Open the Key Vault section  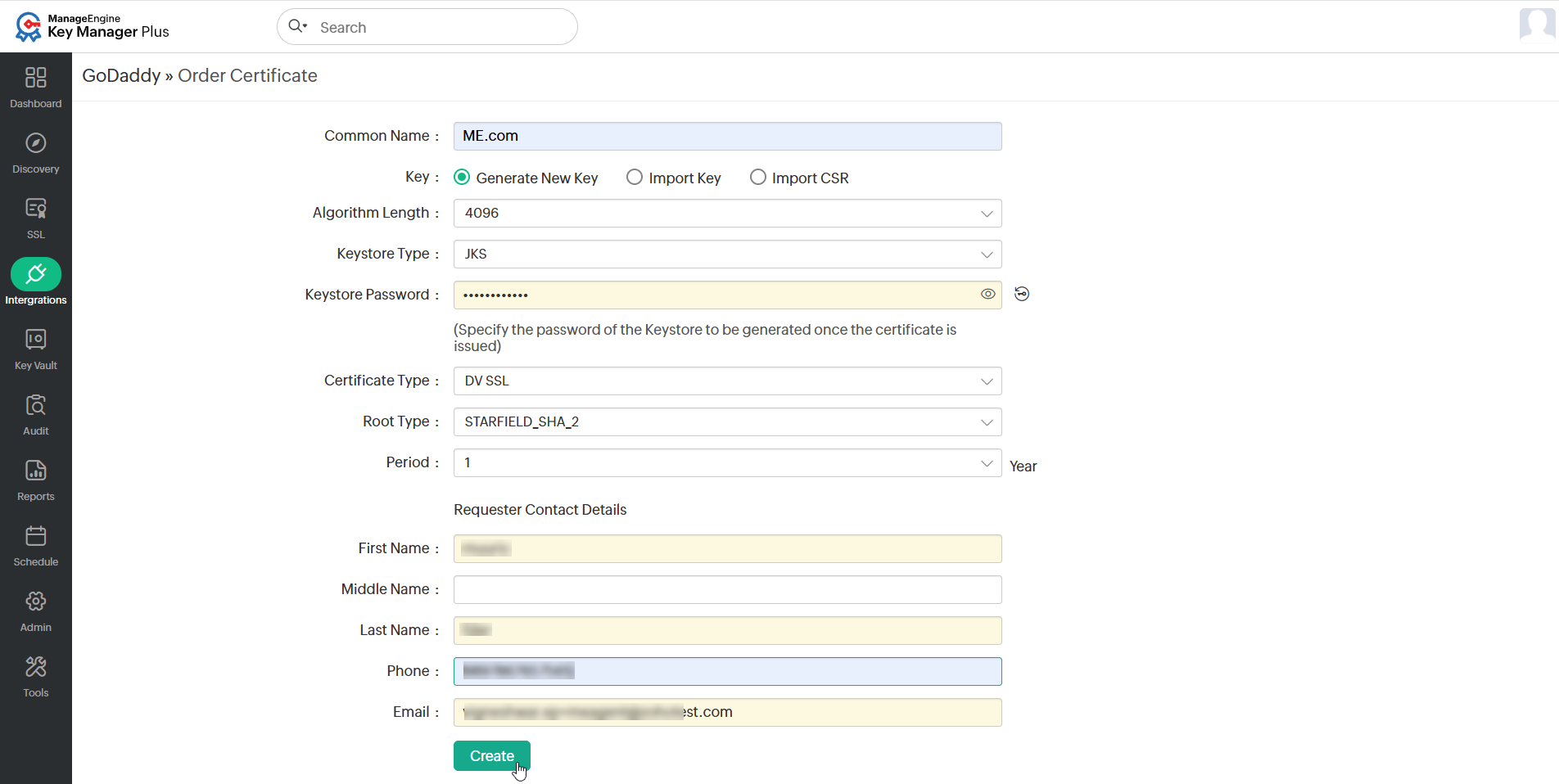(x=36, y=349)
